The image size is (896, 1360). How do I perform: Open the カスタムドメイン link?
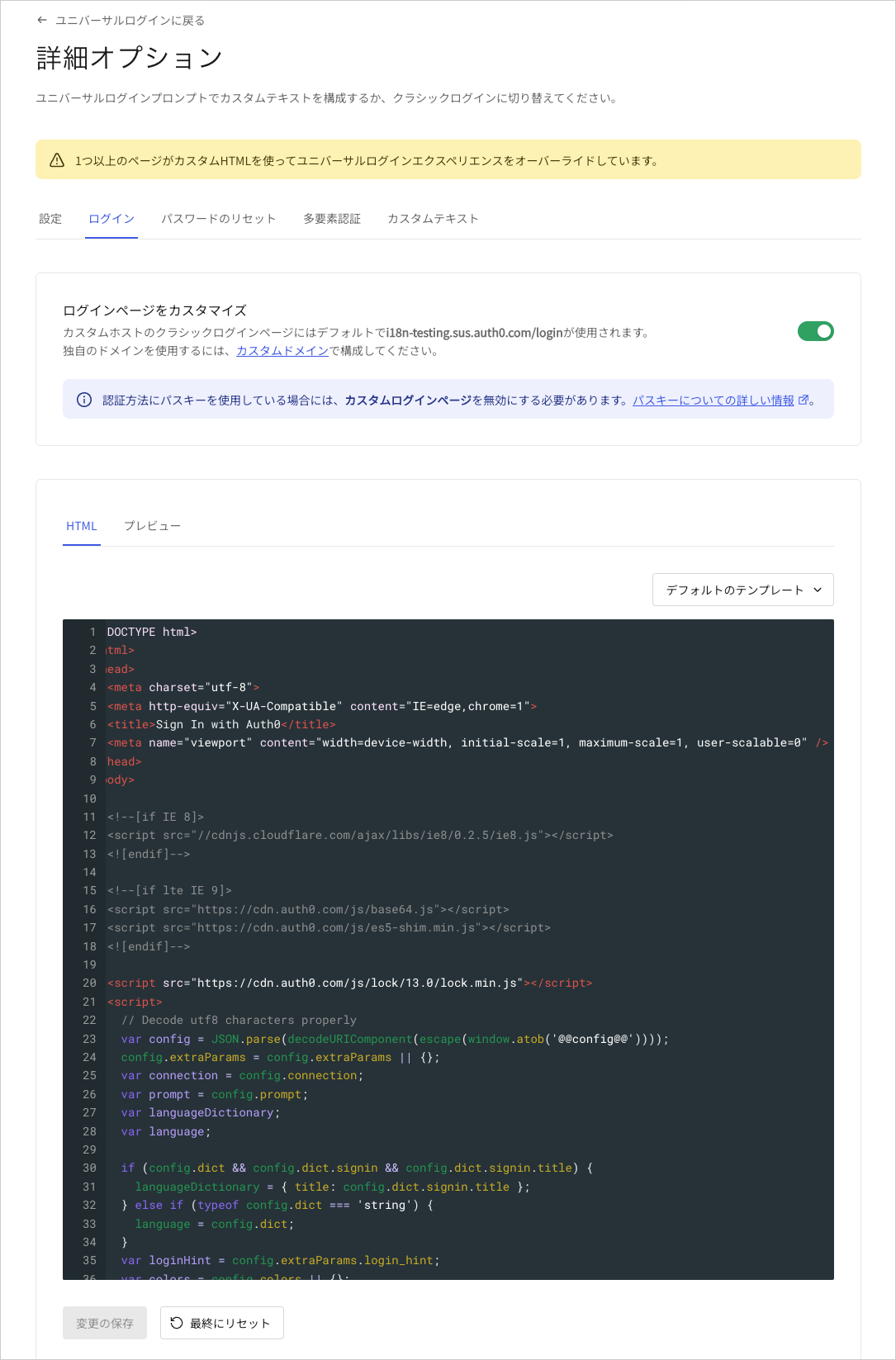[282, 351]
